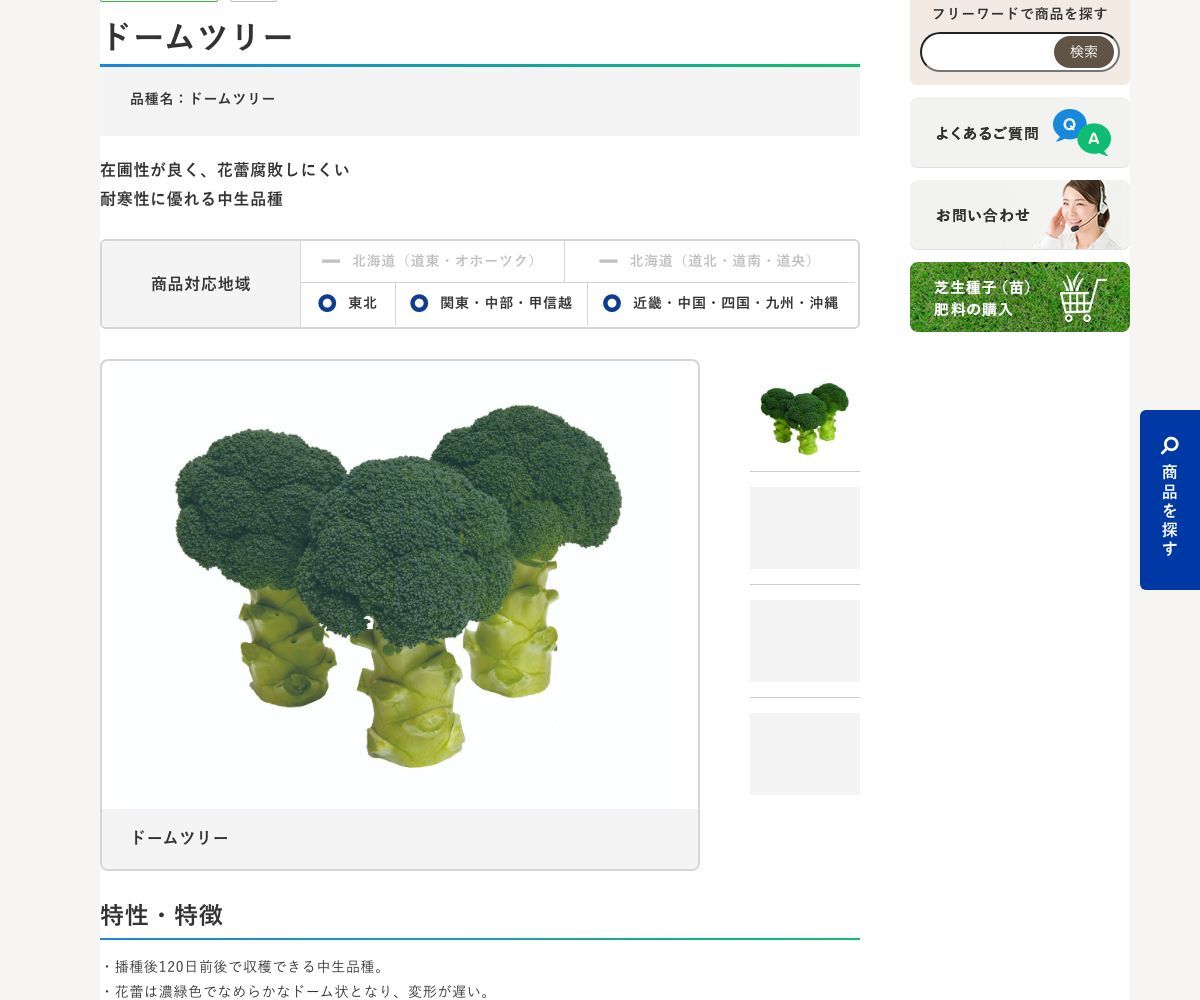Click the 近畿・中国・四国・九州・沖縄 circle marker
The width and height of the screenshot is (1200, 1000).
[x=611, y=303]
